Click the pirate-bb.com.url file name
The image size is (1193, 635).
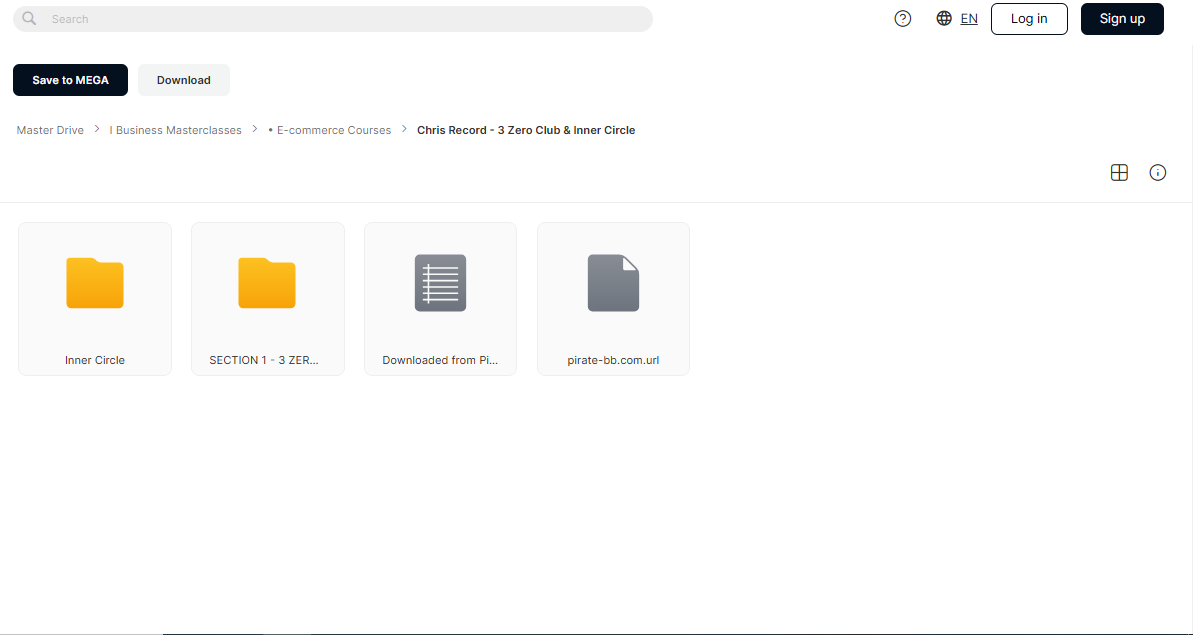613,360
